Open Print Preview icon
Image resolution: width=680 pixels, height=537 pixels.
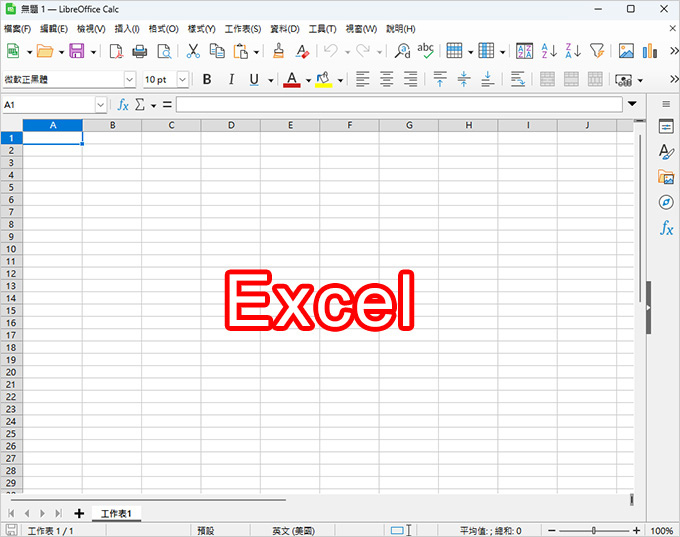click(164, 51)
